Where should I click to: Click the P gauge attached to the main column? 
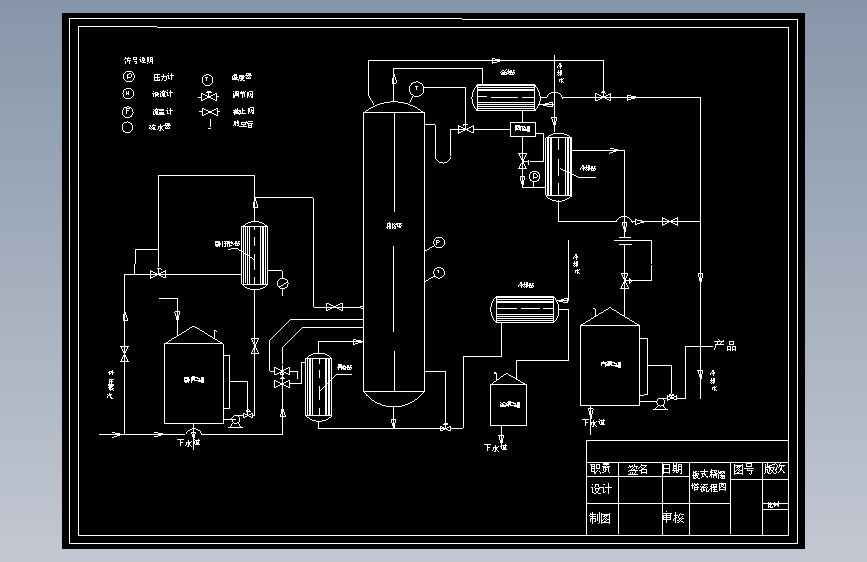click(438, 242)
